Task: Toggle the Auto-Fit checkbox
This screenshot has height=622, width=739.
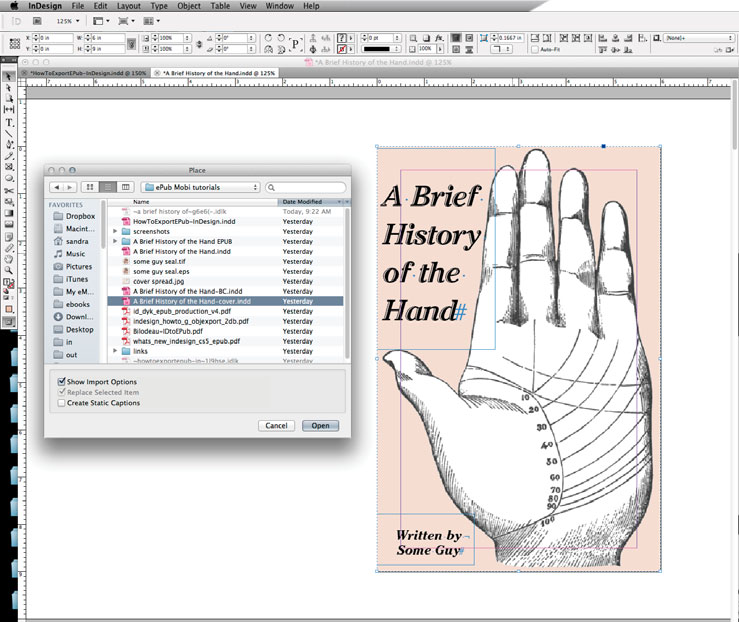Action: click(x=535, y=49)
